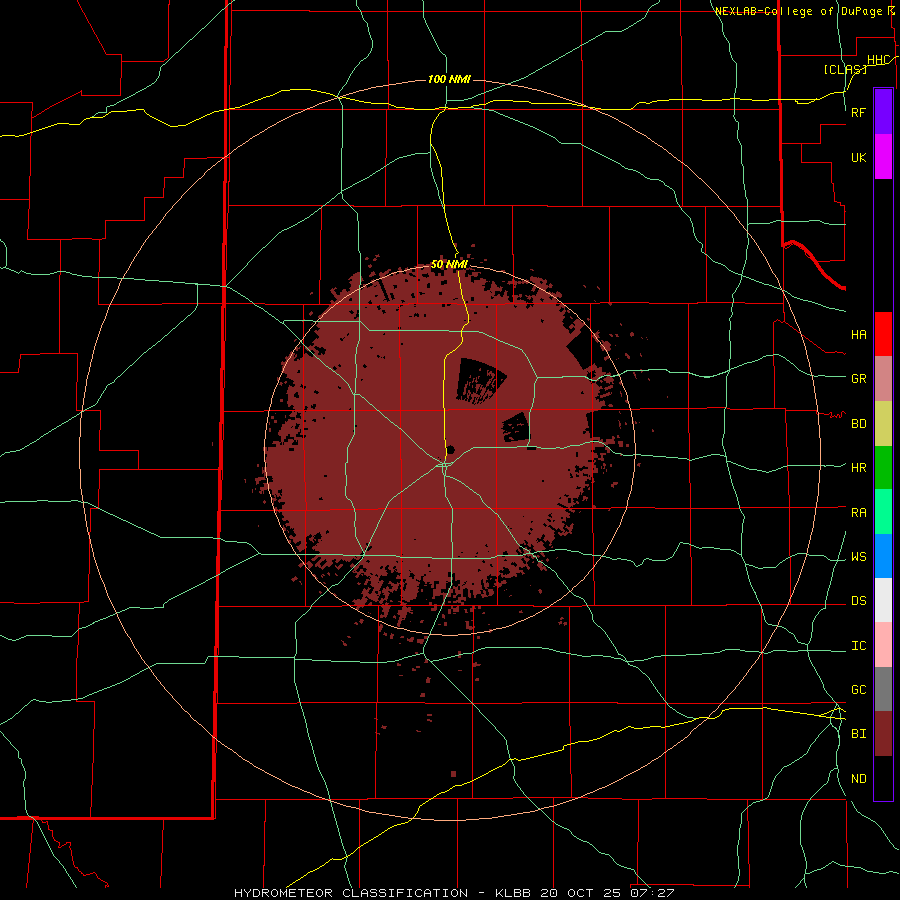Click the 07:27 timestamp
This screenshot has width=900, height=900.
651,893
